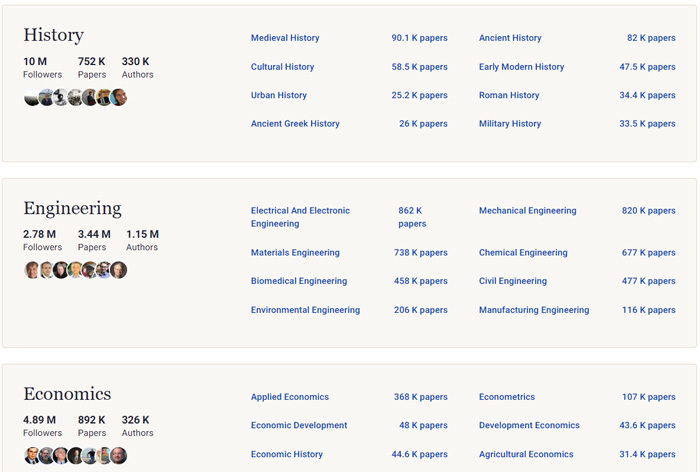The image size is (700, 472).
Task: Click the History section heading
Action: [x=54, y=35]
